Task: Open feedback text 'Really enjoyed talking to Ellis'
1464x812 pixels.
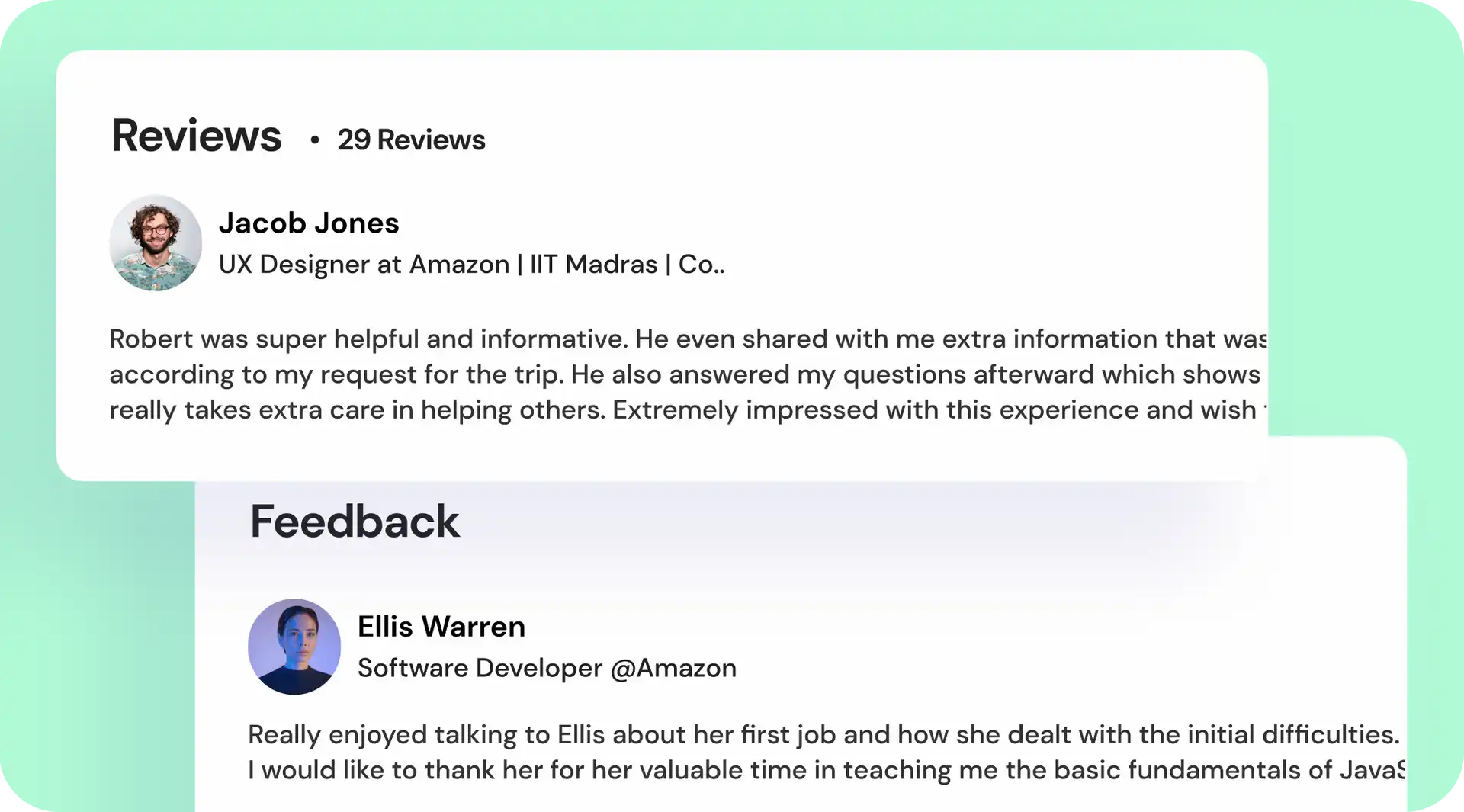Action: (823, 735)
